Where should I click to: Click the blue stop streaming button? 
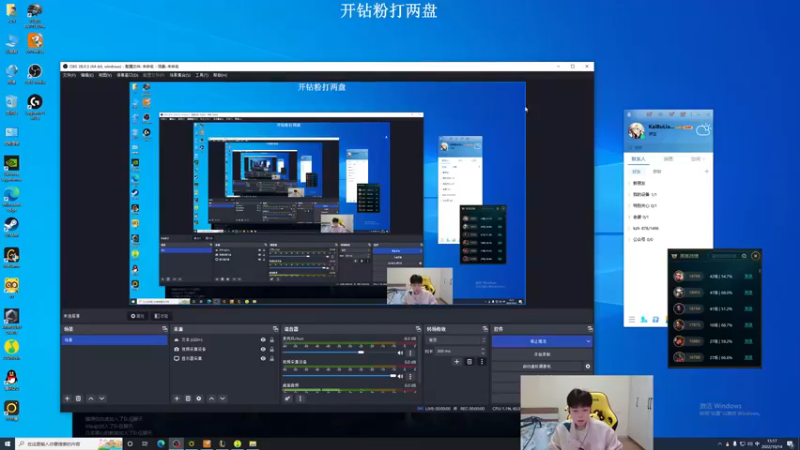tap(538, 341)
